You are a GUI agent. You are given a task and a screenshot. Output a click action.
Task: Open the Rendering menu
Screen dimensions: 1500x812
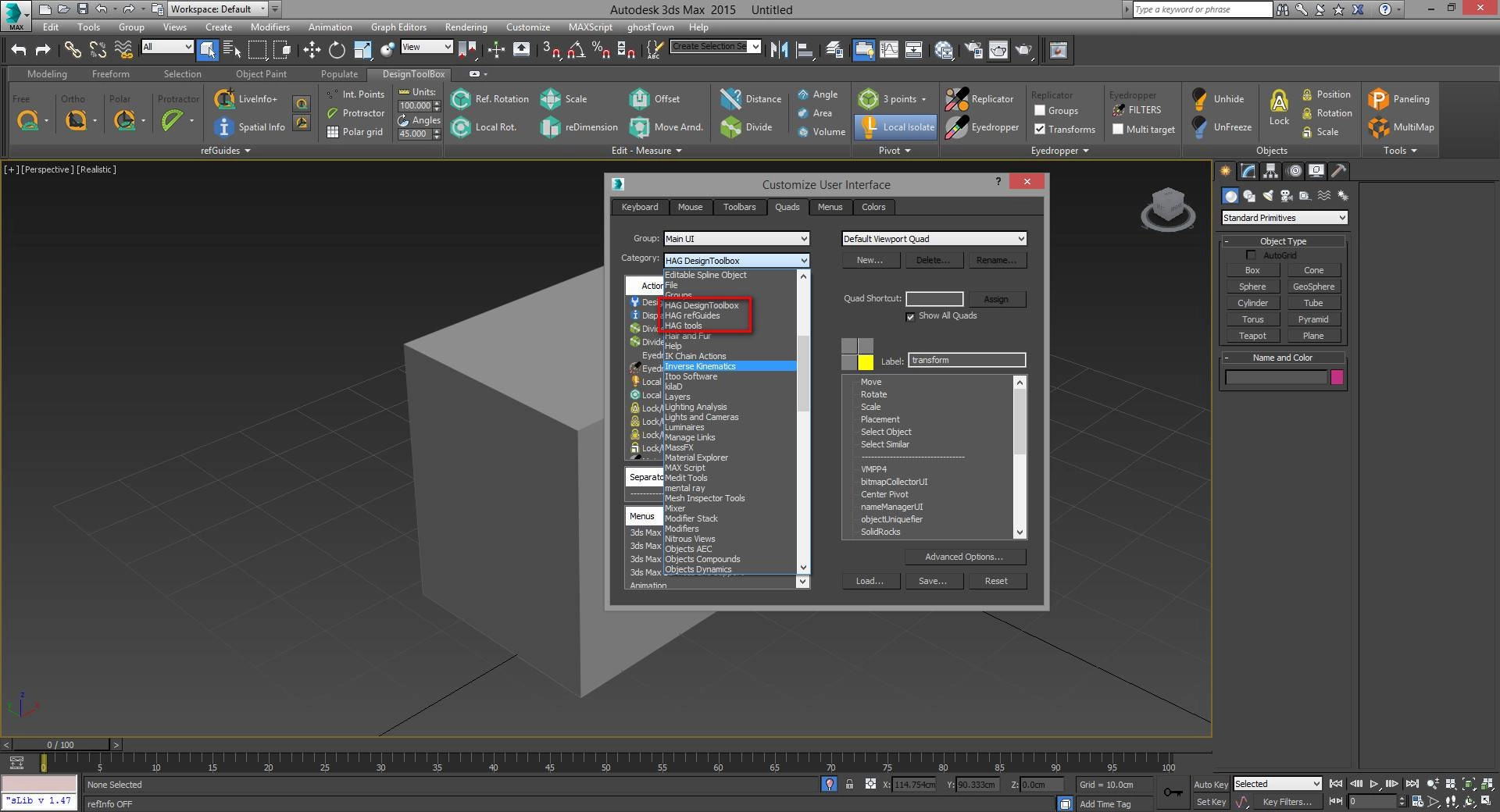pyautogui.click(x=466, y=27)
